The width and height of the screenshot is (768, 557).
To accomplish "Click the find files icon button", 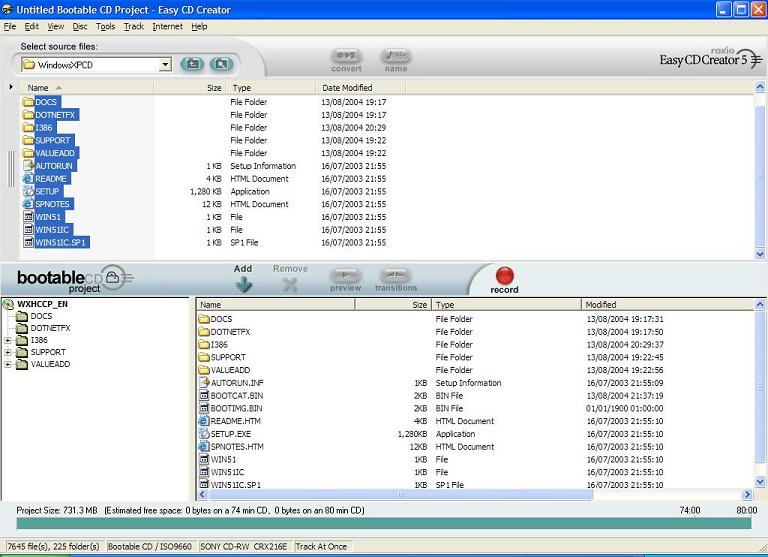I will click(221, 64).
